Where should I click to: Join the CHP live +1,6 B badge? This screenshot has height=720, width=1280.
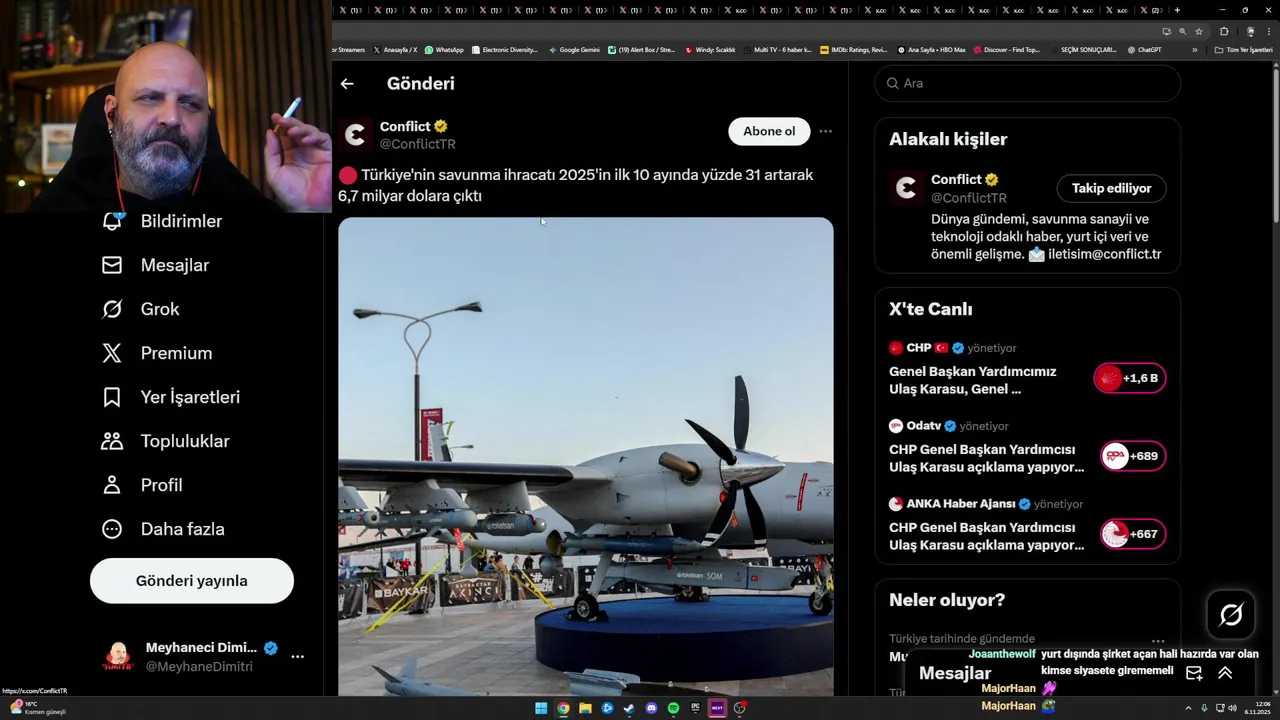(x=1130, y=378)
